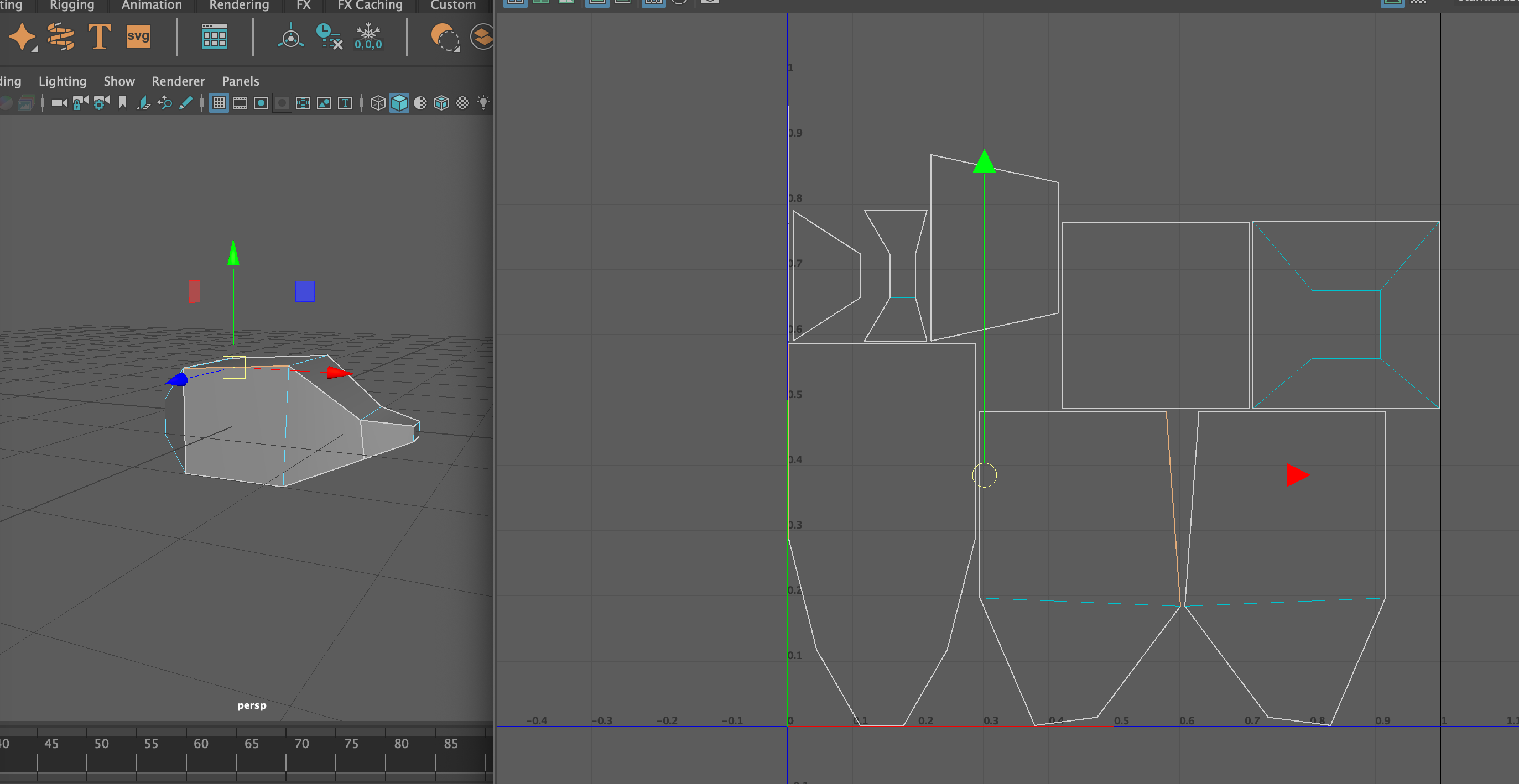The image size is (1519, 784).
Task: Switch to the Rigging shelf tab
Action: pyautogui.click(x=72, y=6)
